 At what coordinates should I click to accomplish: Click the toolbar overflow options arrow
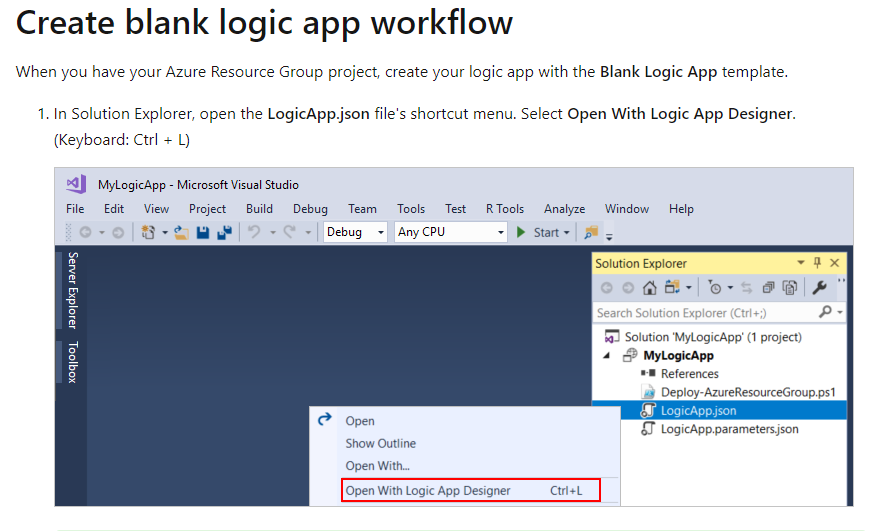pos(609,237)
